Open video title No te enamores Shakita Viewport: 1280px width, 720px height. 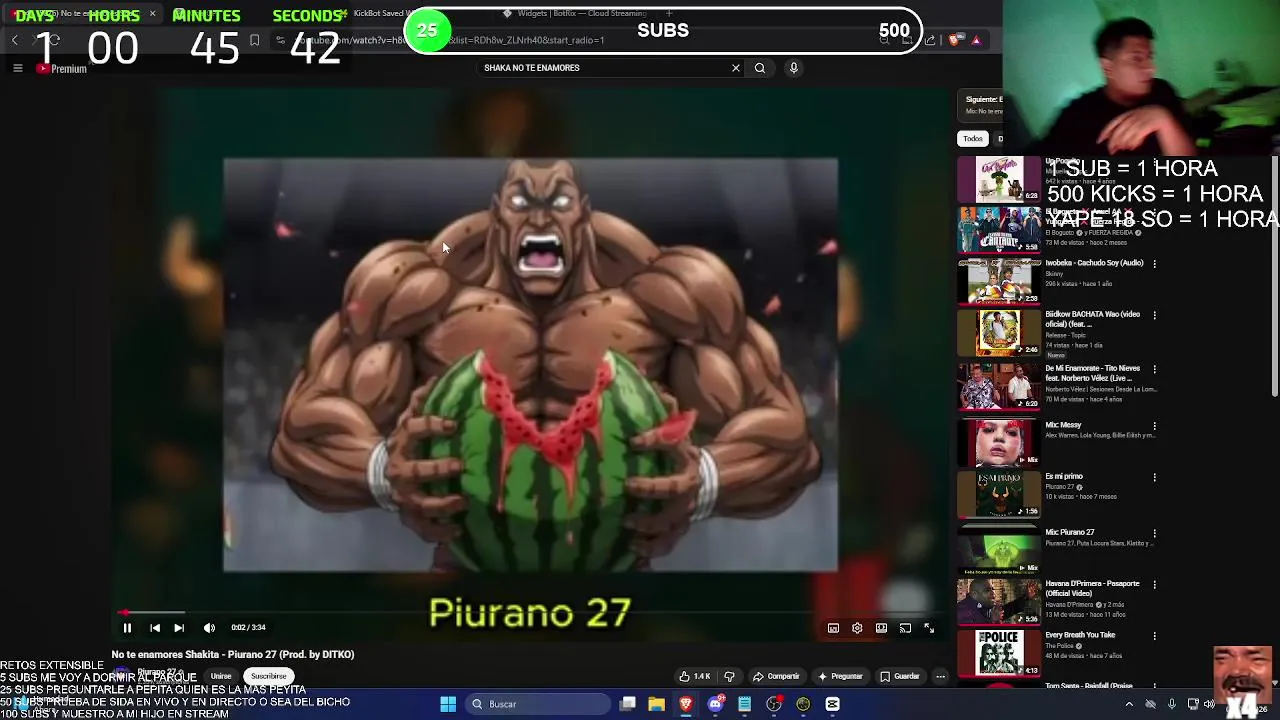point(233,655)
